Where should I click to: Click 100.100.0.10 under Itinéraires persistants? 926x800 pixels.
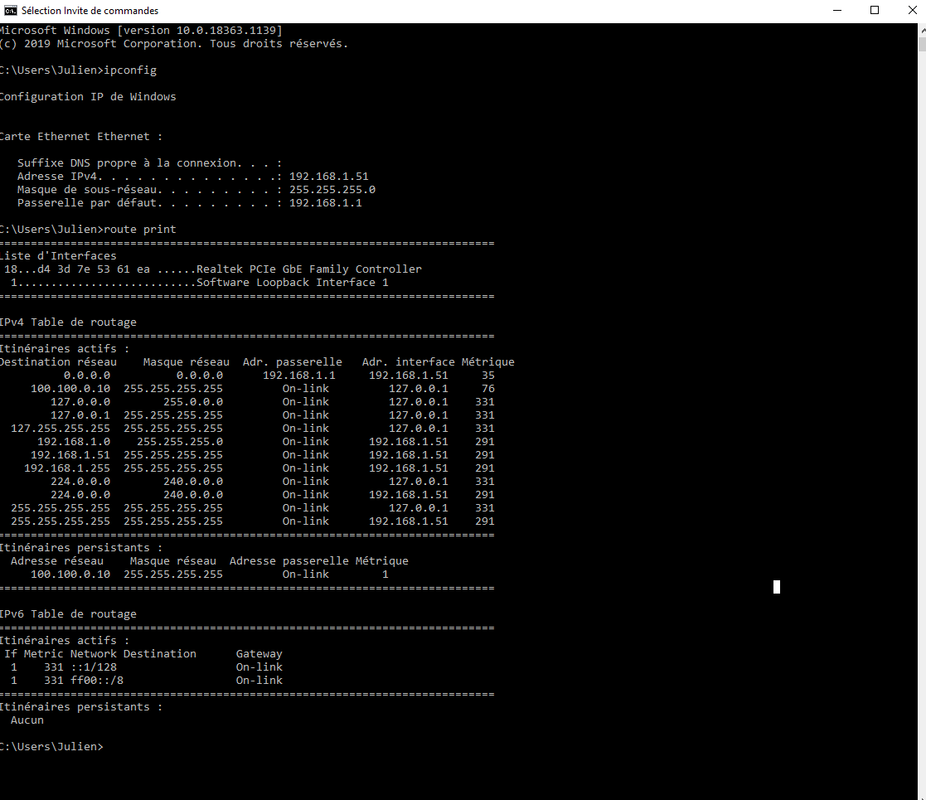point(70,574)
